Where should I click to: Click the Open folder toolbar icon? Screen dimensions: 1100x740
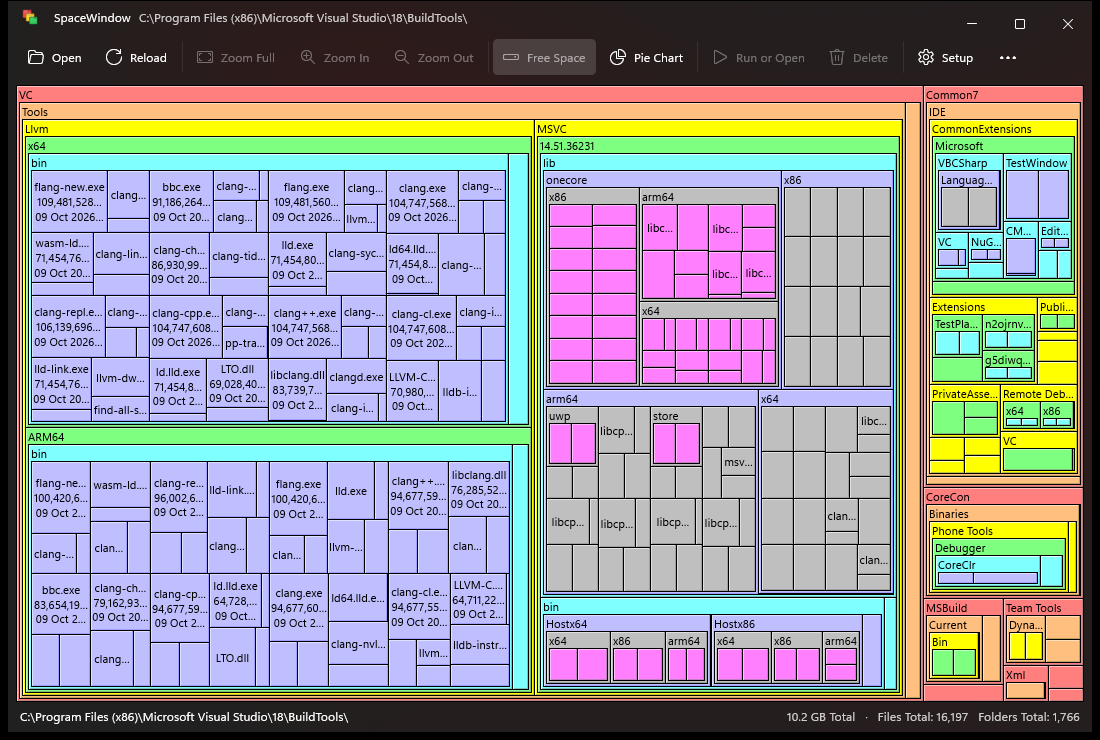35,58
